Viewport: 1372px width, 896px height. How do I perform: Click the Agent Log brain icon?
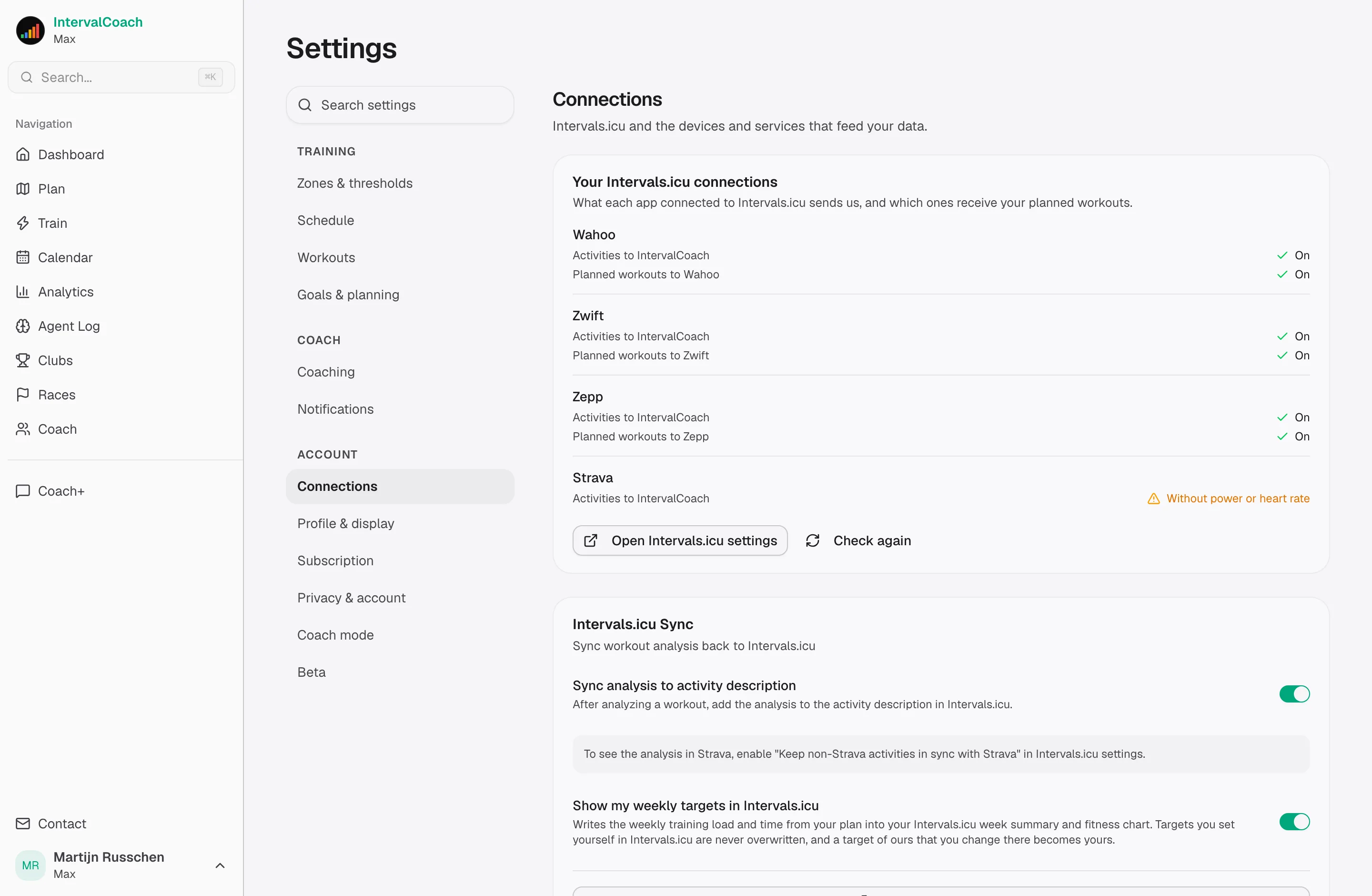tap(22, 326)
